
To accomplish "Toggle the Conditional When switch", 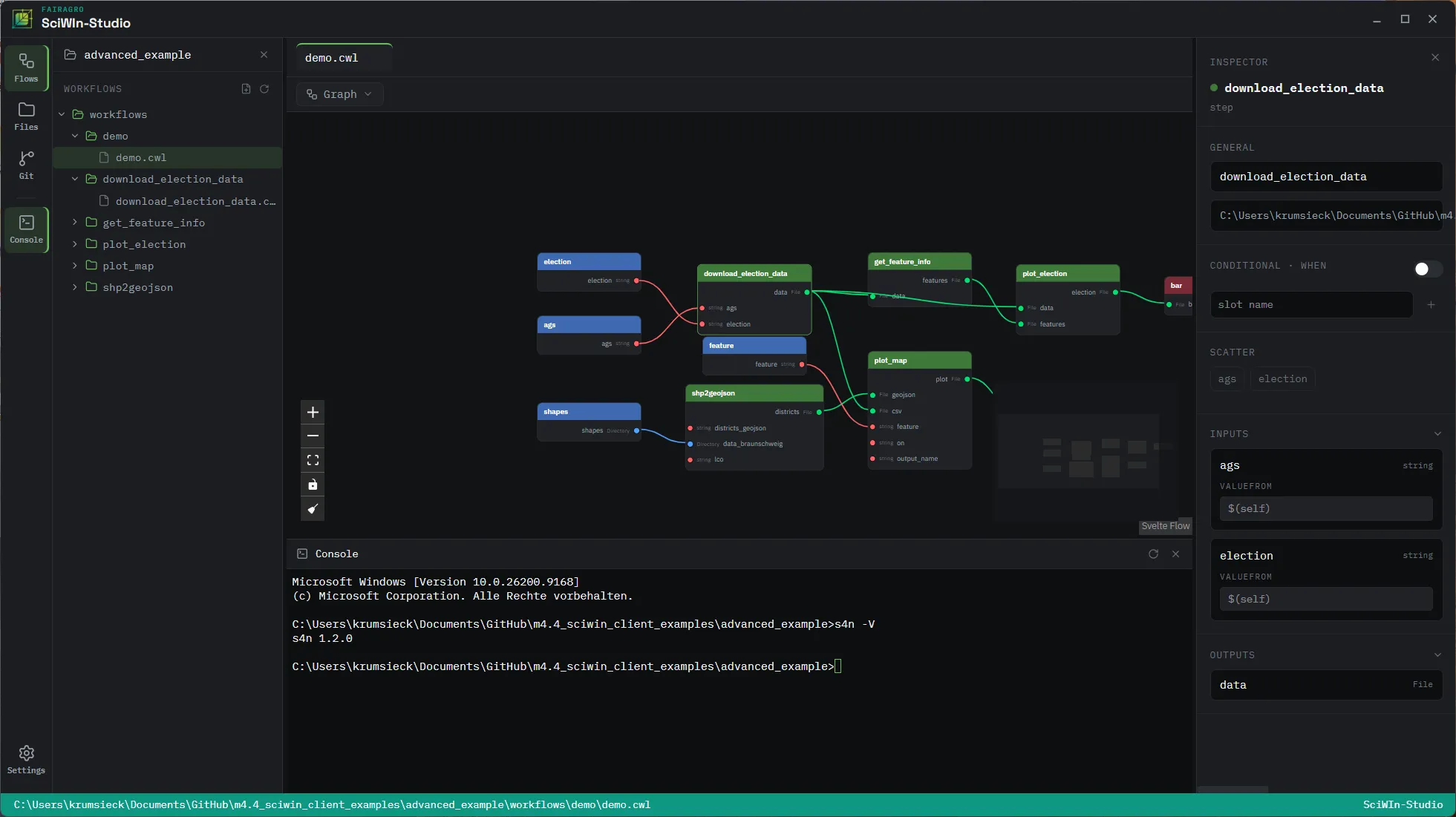I will coord(1428,269).
